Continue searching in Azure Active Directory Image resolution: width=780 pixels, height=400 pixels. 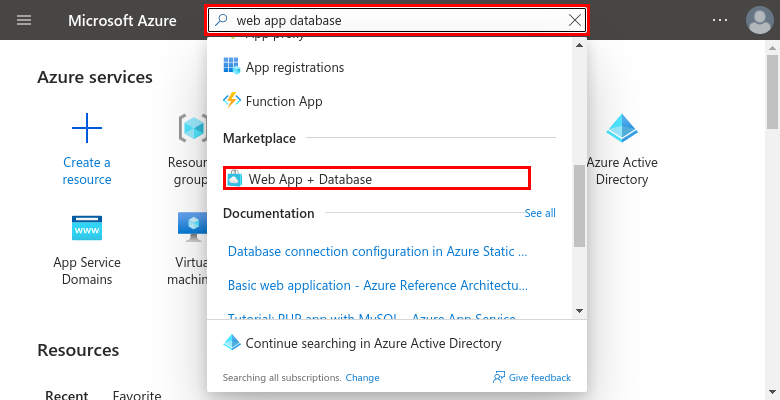pos(373,343)
